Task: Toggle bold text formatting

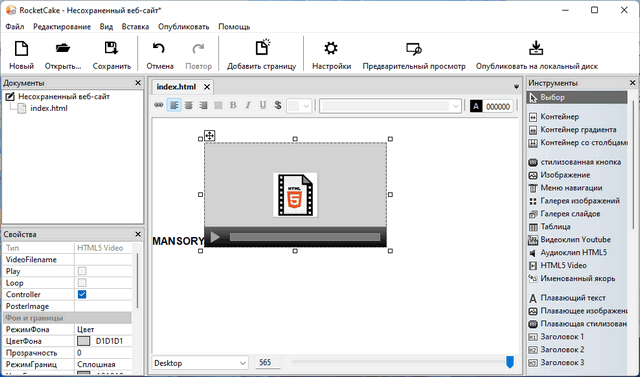Action: (233, 106)
